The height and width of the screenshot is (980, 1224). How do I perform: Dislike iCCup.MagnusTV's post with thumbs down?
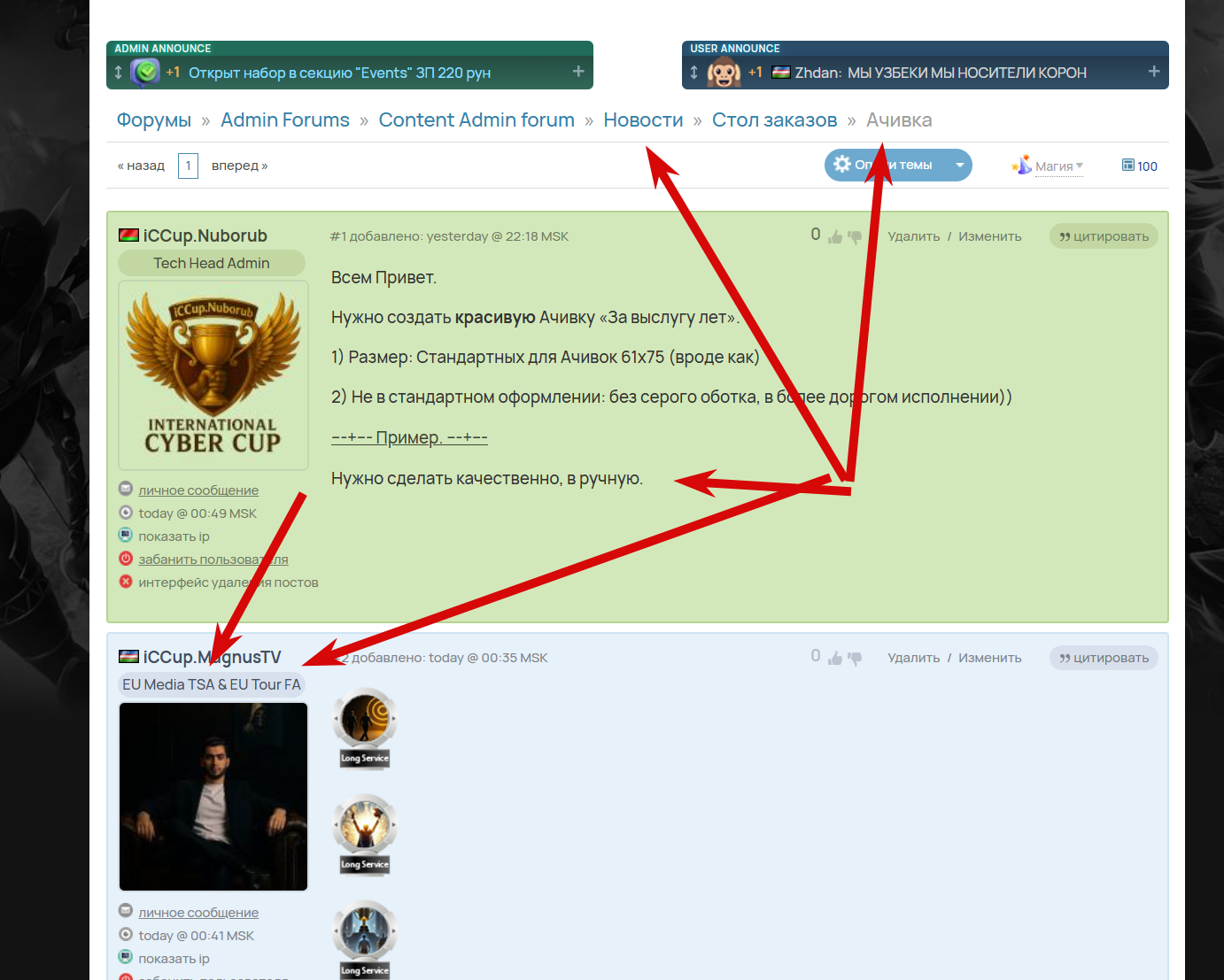(855, 658)
